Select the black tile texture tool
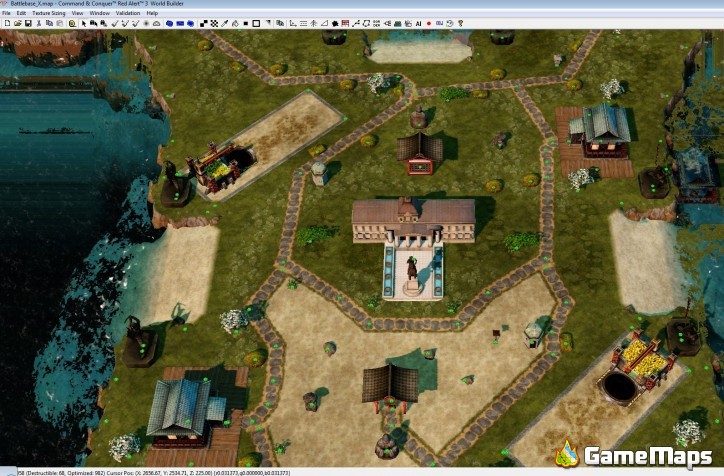724x476 pixels. pyautogui.click(x=204, y=23)
